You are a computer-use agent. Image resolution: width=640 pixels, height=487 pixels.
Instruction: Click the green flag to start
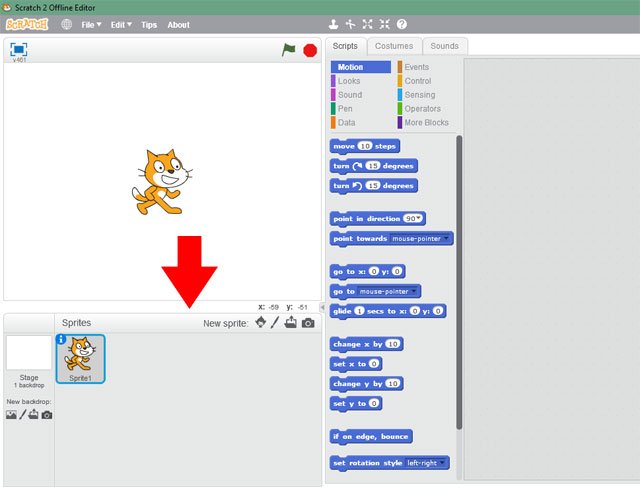point(289,49)
